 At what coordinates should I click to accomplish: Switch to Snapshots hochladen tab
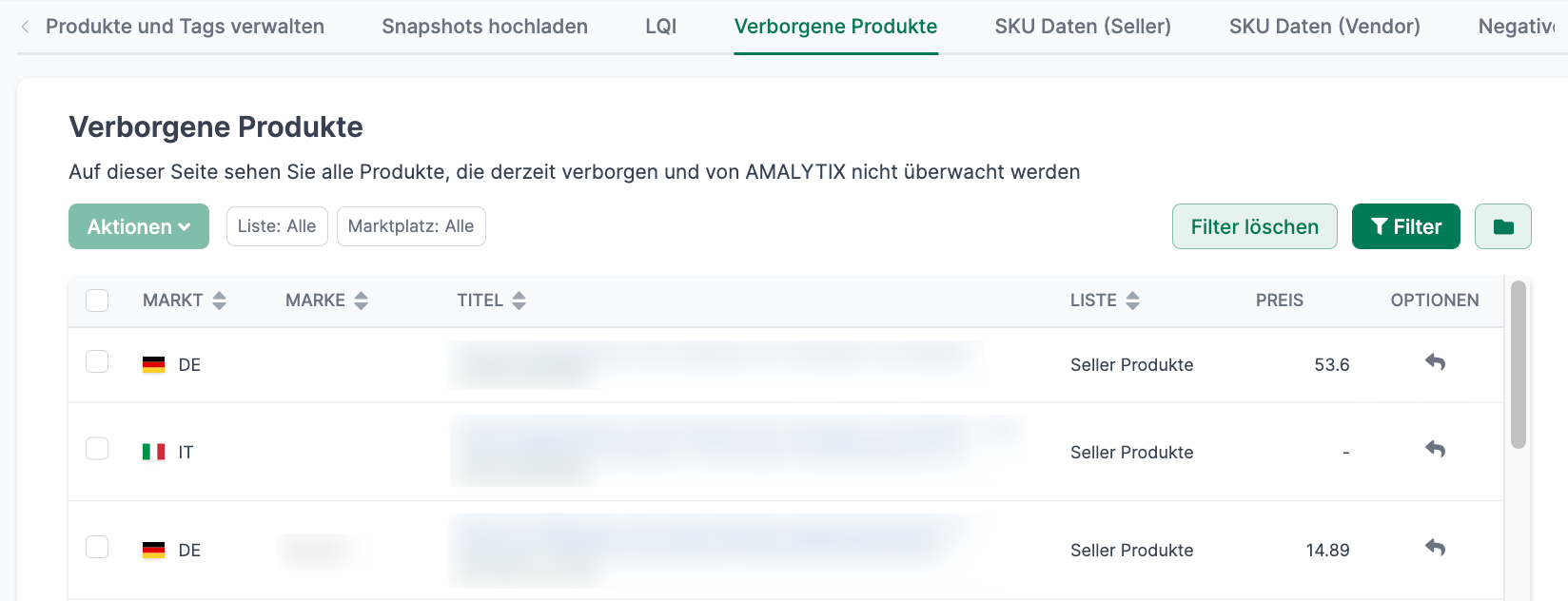click(484, 27)
